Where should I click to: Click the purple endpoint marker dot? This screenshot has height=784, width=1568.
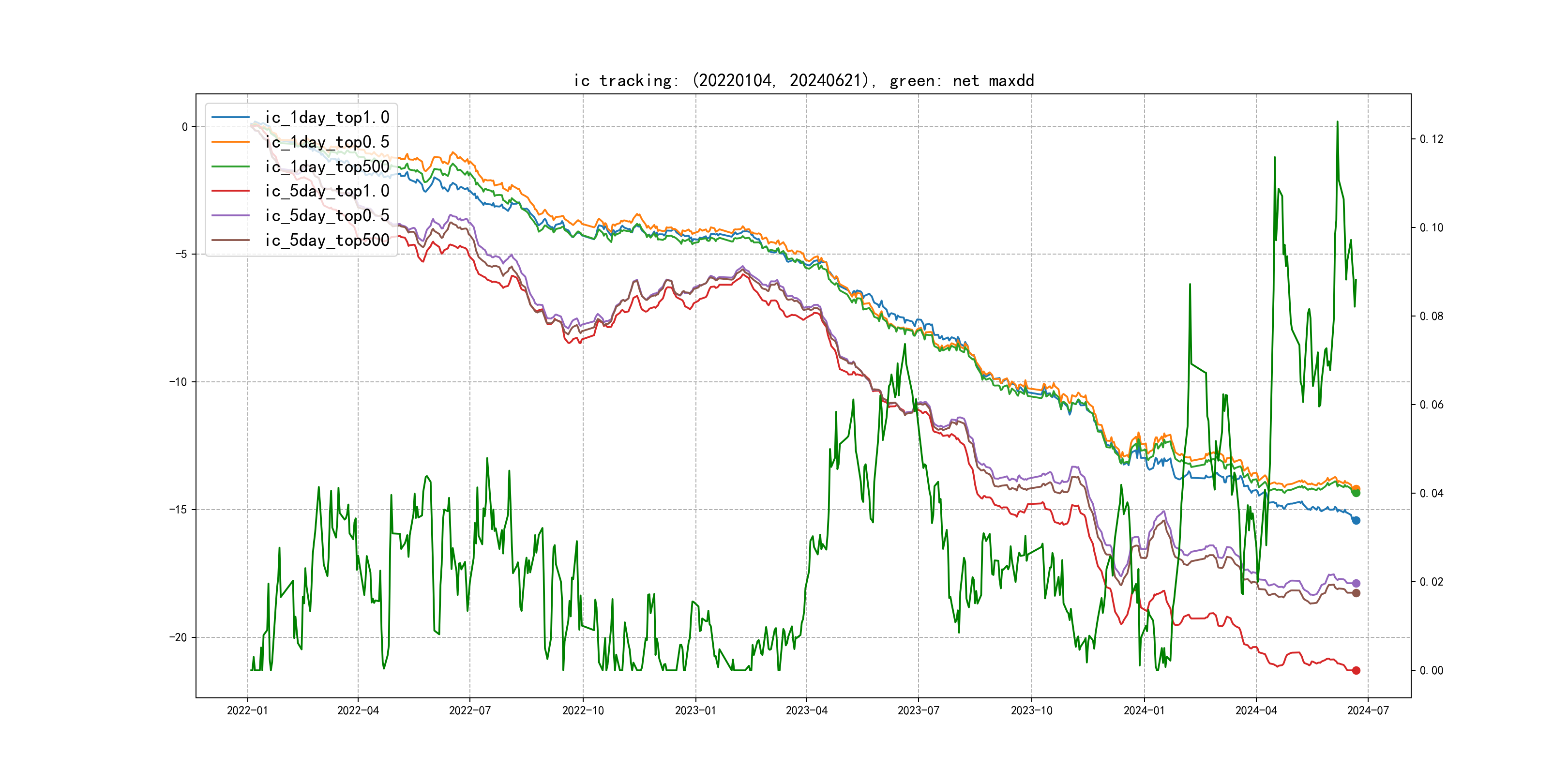[1356, 583]
